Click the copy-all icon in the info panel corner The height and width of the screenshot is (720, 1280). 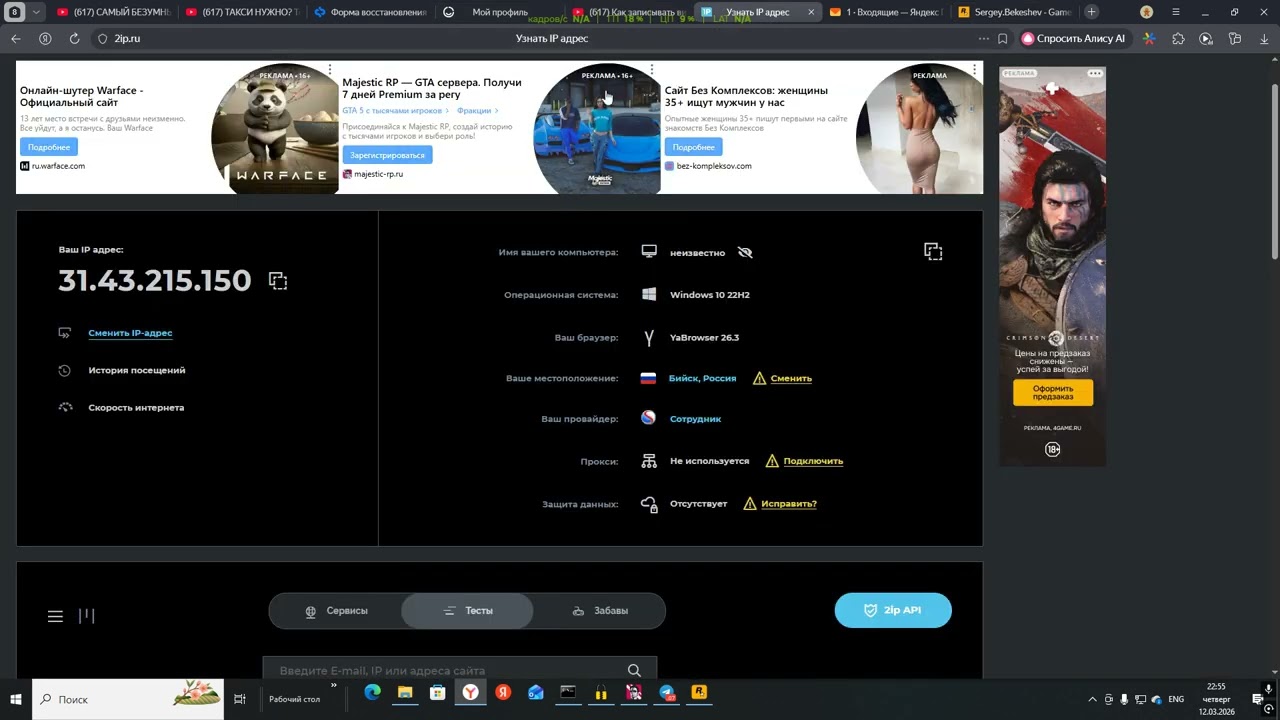click(933, 251)
